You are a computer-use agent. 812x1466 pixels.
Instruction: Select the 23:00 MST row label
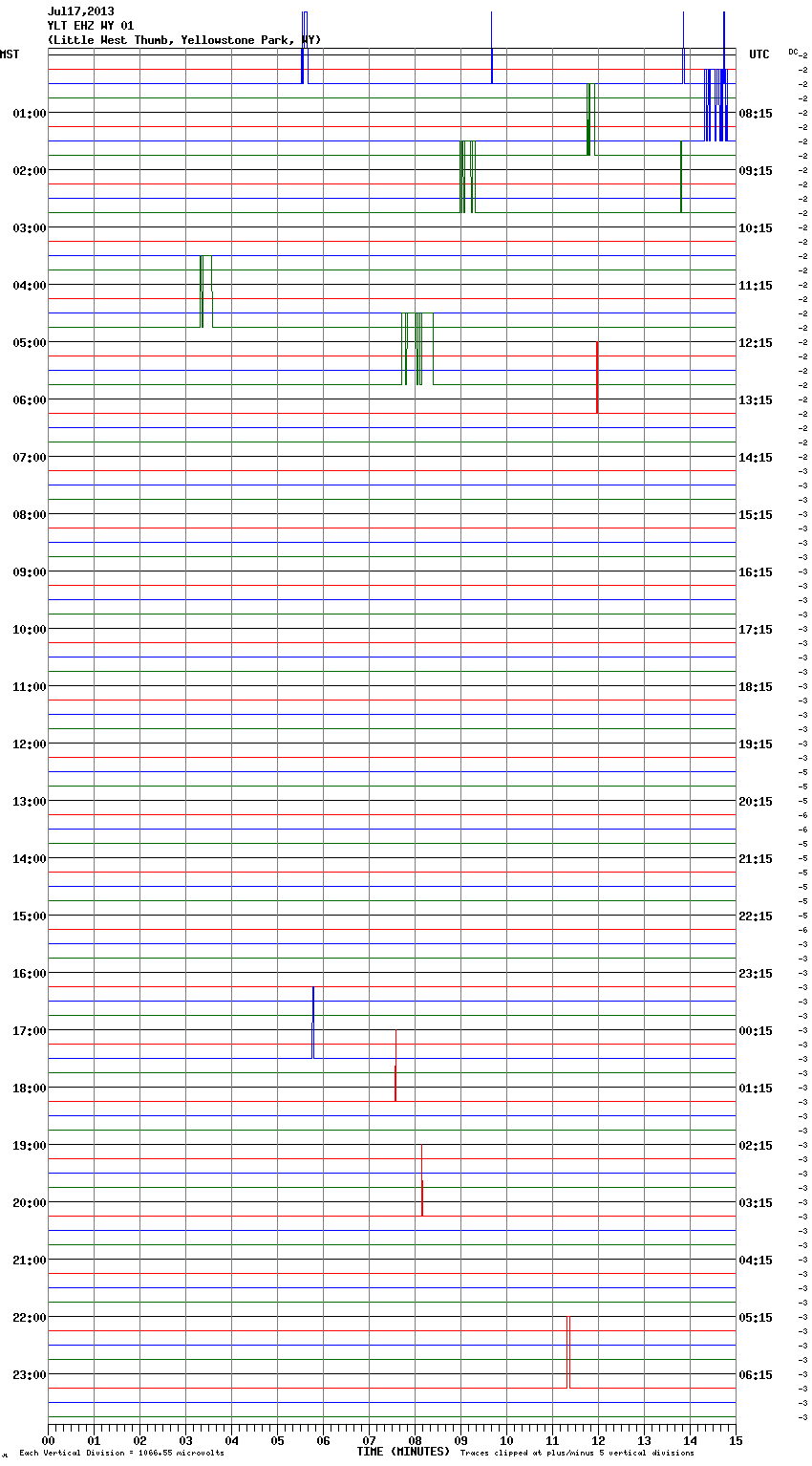click(x=30, y=1374)
